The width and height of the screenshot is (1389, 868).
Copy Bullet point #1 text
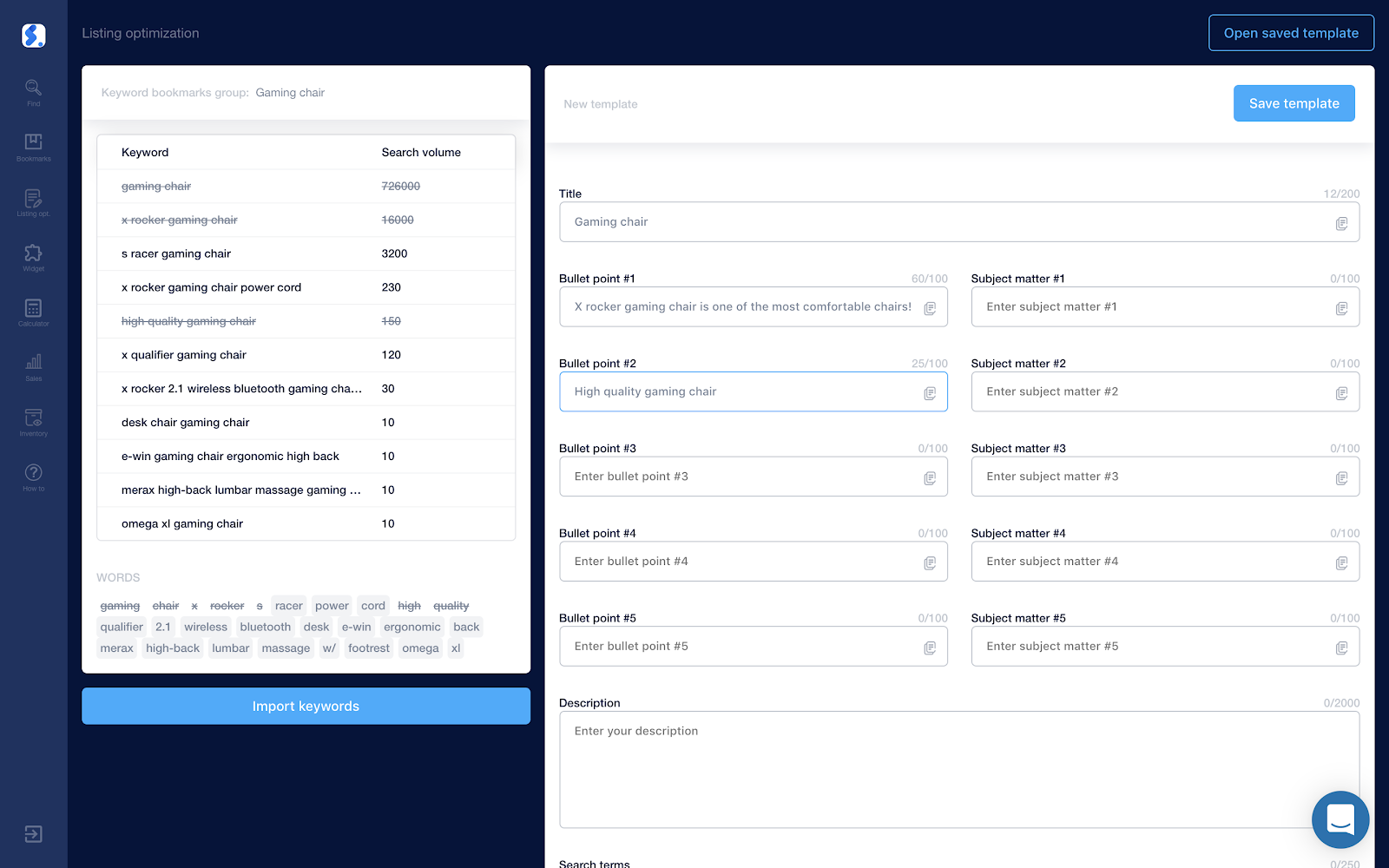pyautogui.click(x=930, y=308)
